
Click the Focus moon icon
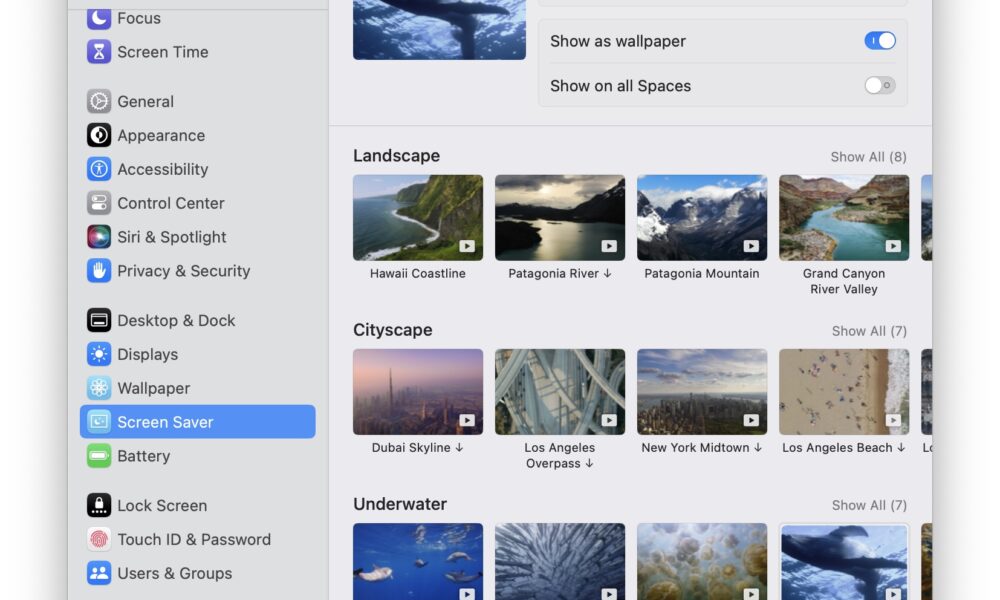point(99,18)
